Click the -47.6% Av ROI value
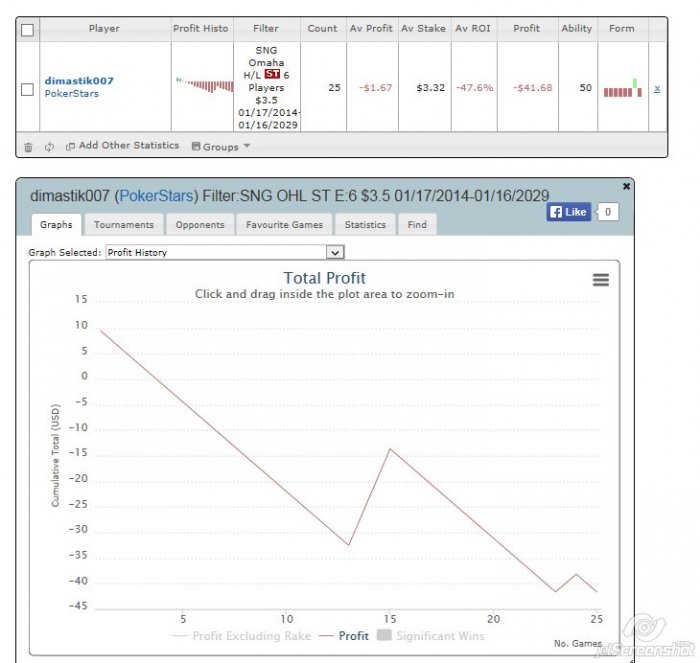Viewport: 700px width, 663px height. click(475, 88)
